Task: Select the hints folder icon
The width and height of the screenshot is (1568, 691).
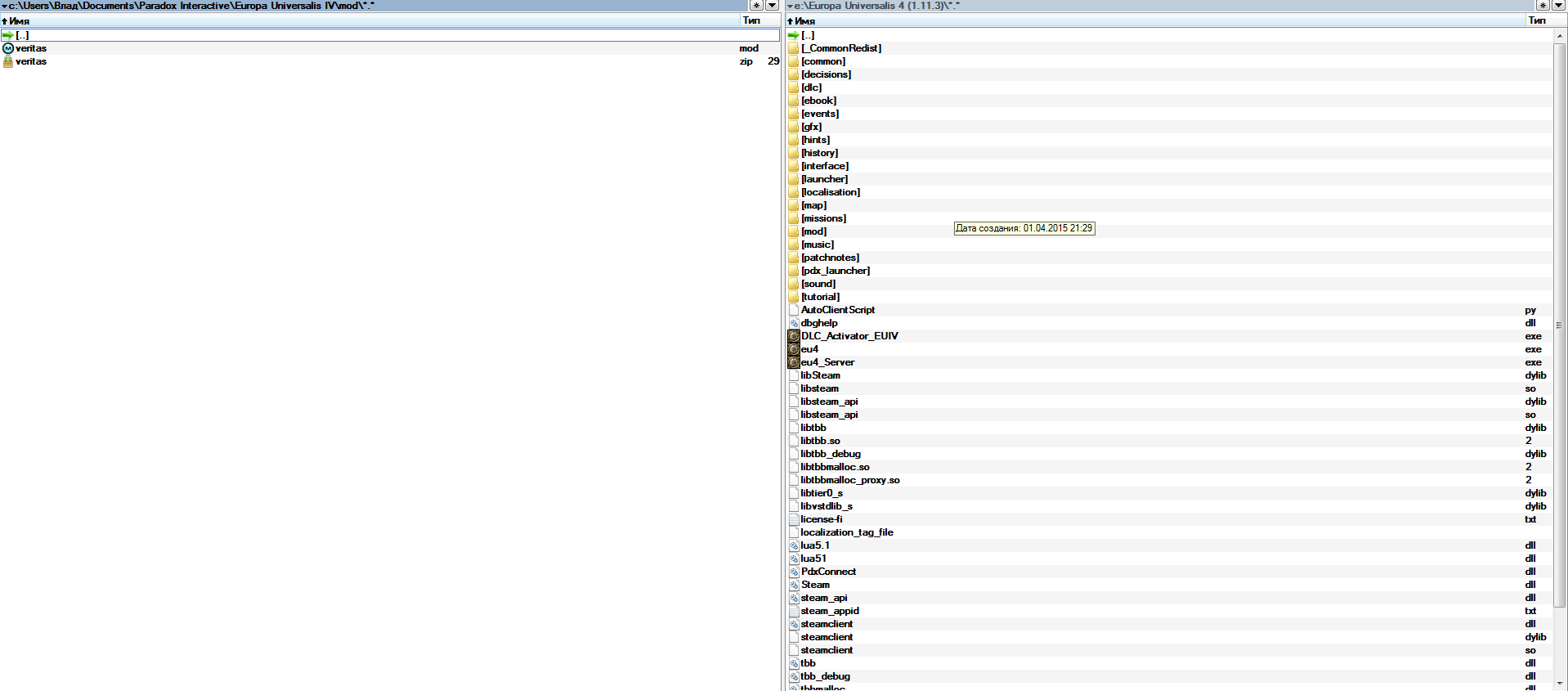Action: coord(794,140)
